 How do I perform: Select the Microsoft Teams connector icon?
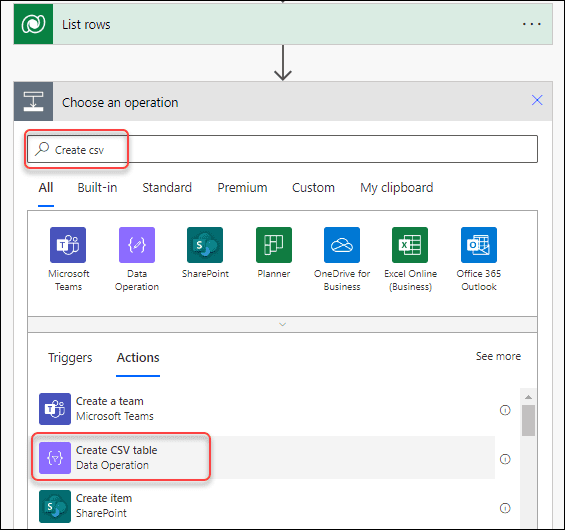click(68, 245)
